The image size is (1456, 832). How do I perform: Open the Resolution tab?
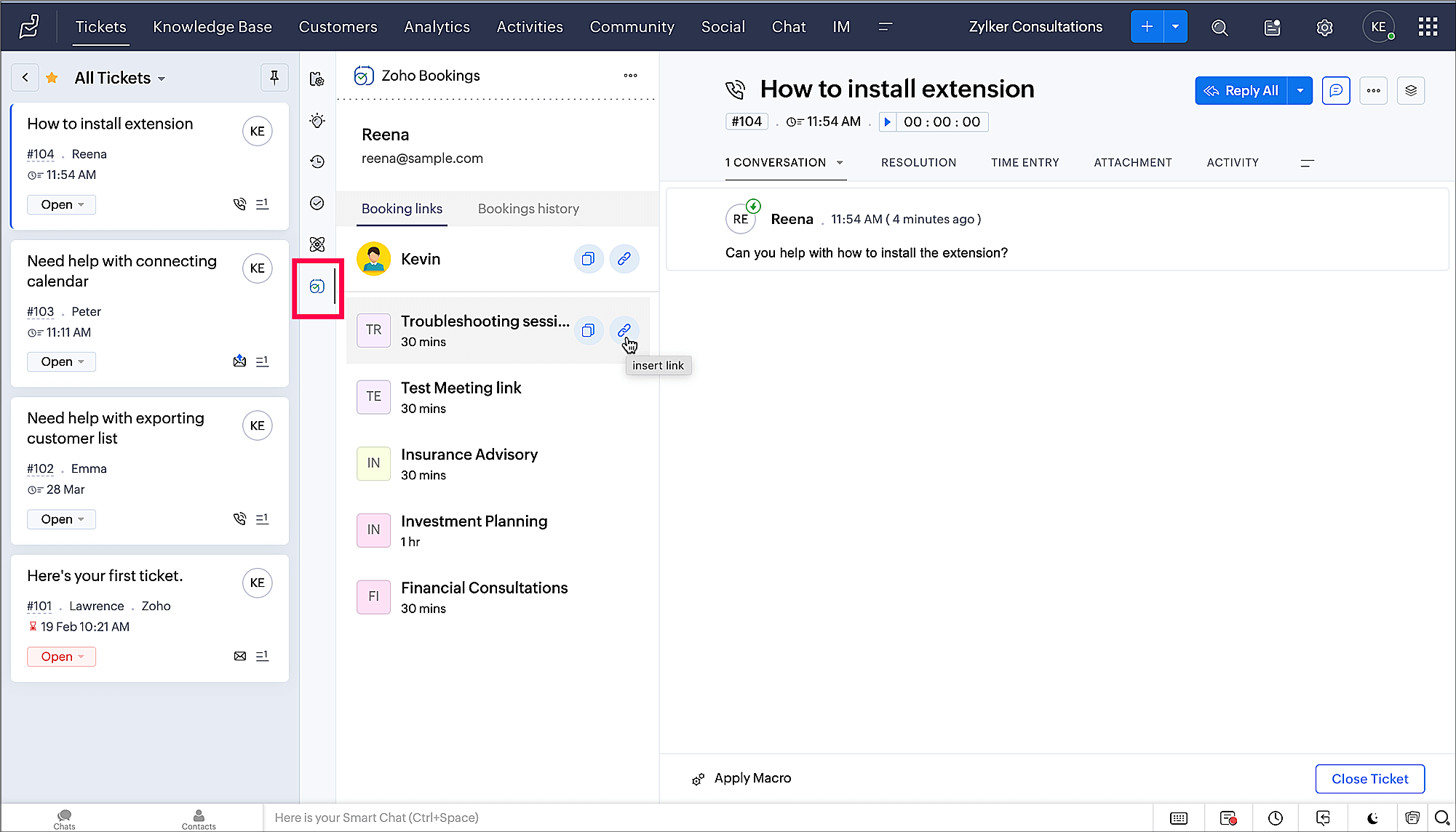(x=918, y=162)
